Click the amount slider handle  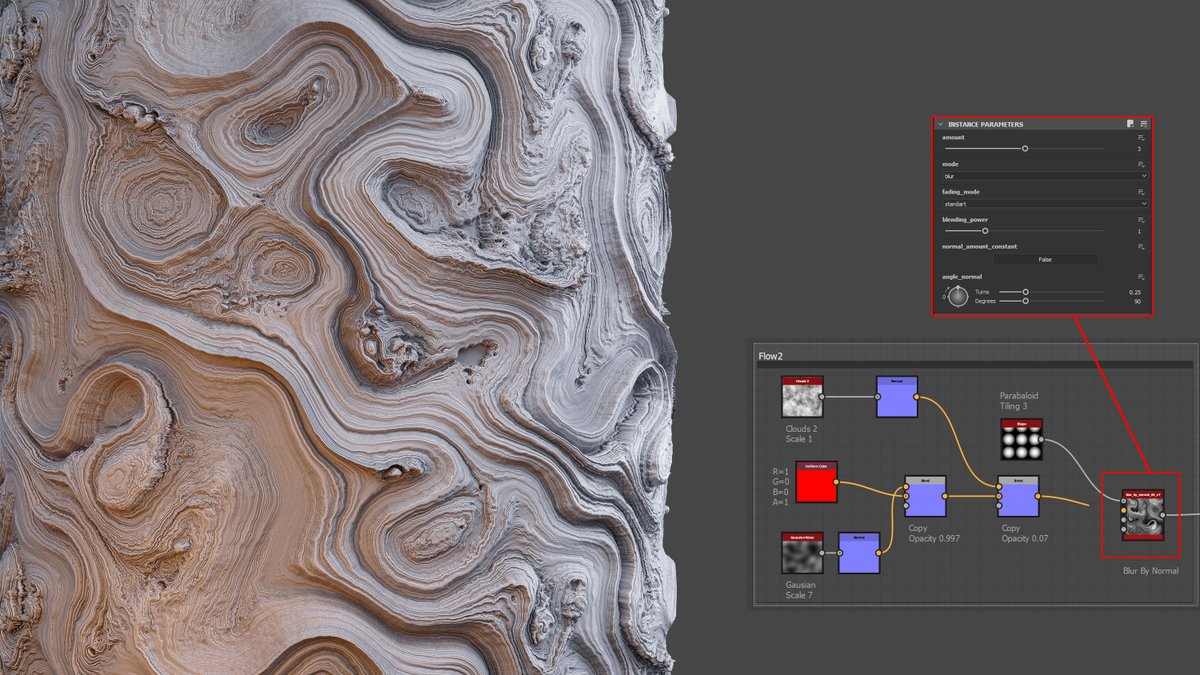1025,149
